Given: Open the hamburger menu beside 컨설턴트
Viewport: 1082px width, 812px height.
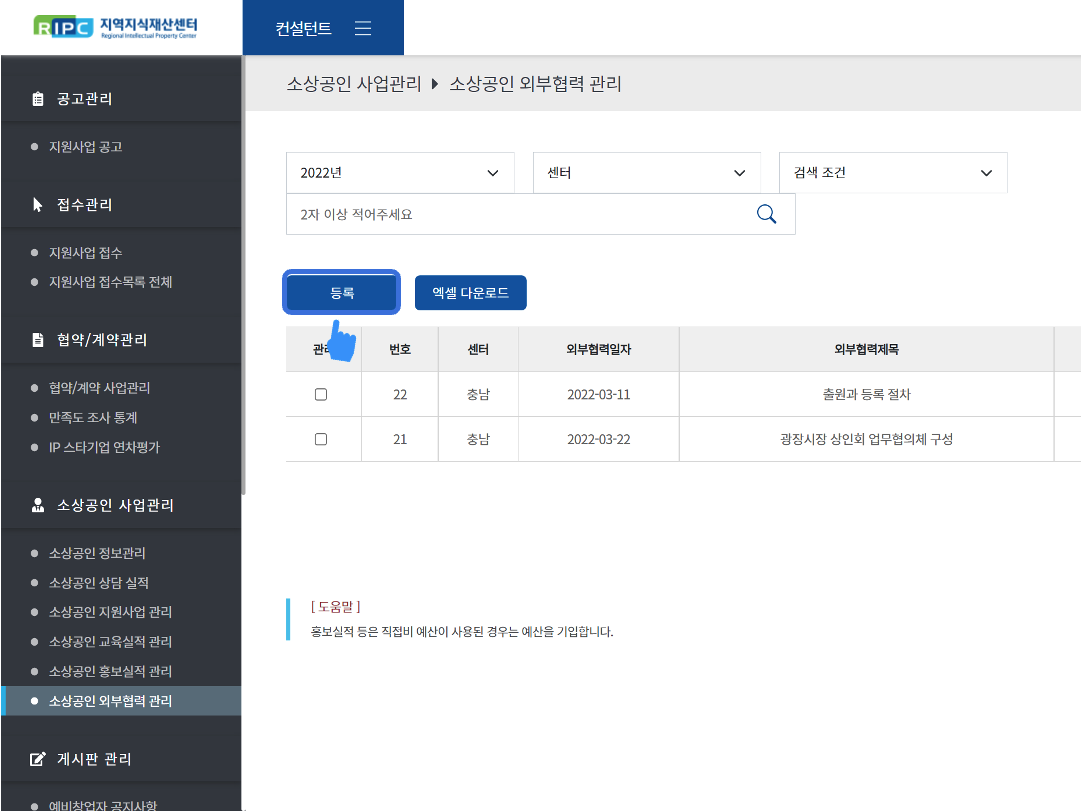Looking at the screenshot, I should (x=363, y=29).
